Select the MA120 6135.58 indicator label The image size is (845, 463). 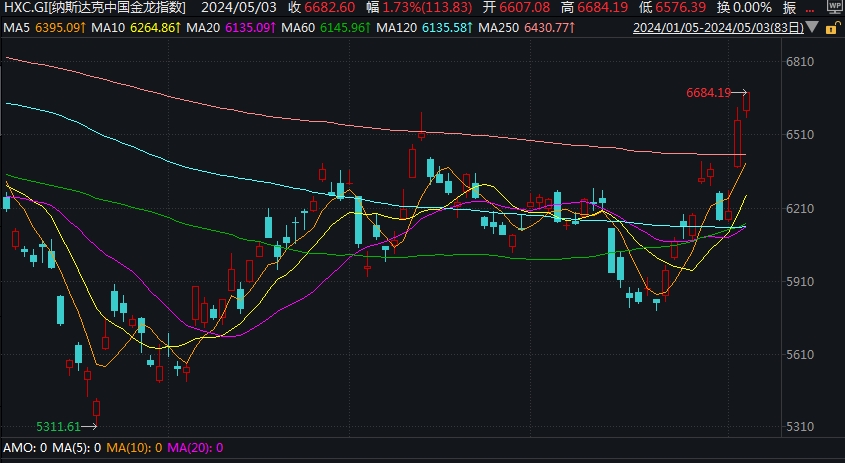[425, 27]
